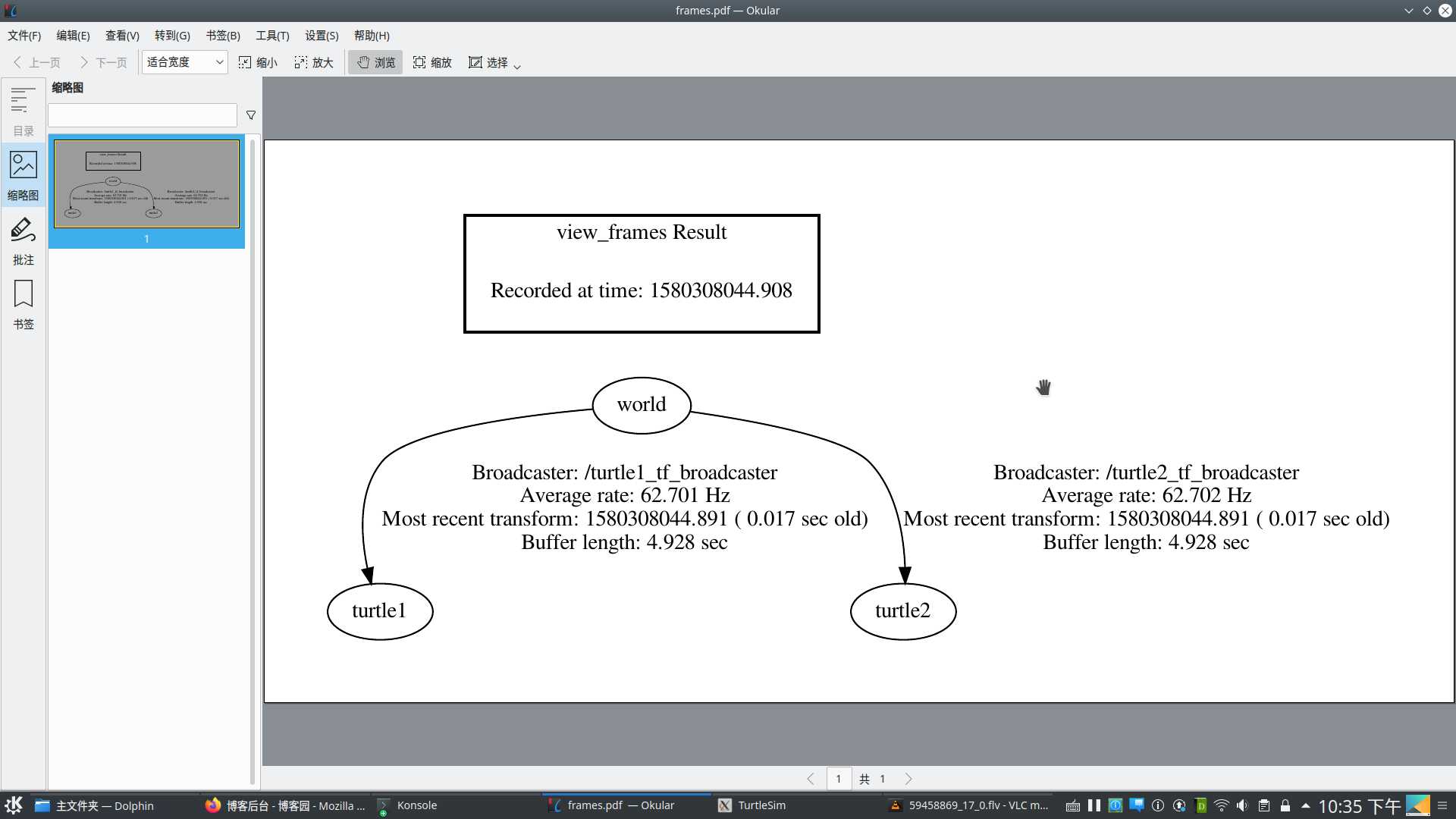Open the clipboard tray icon
This screenshot has height=819, width=1456.
1264,805
